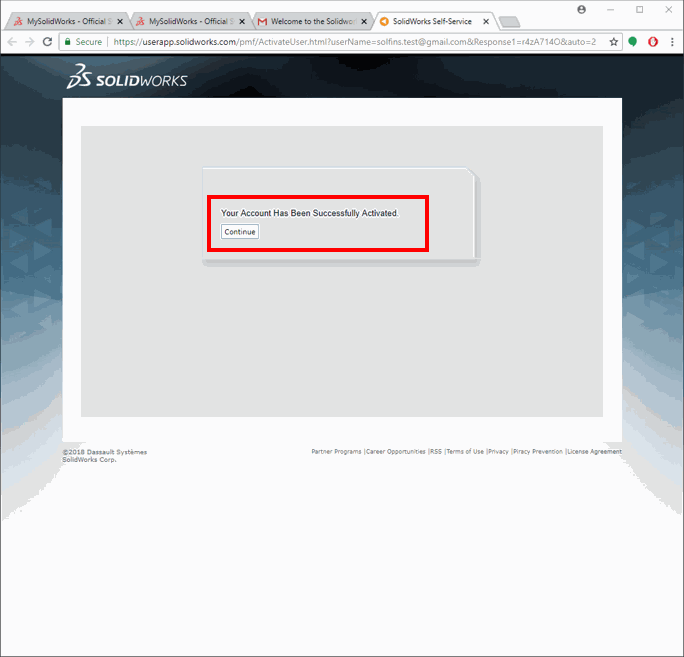Bookmark this page with star icon
Screen dimensions: 684x657
click(x=614, y=42)
